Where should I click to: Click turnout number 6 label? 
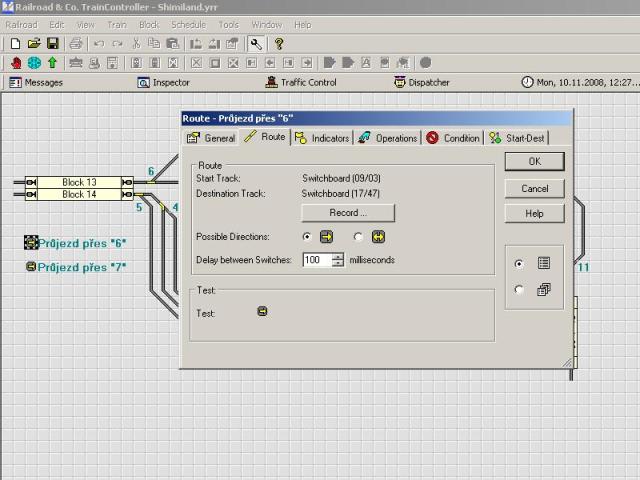pyautogui.click(x=151, y=171)
